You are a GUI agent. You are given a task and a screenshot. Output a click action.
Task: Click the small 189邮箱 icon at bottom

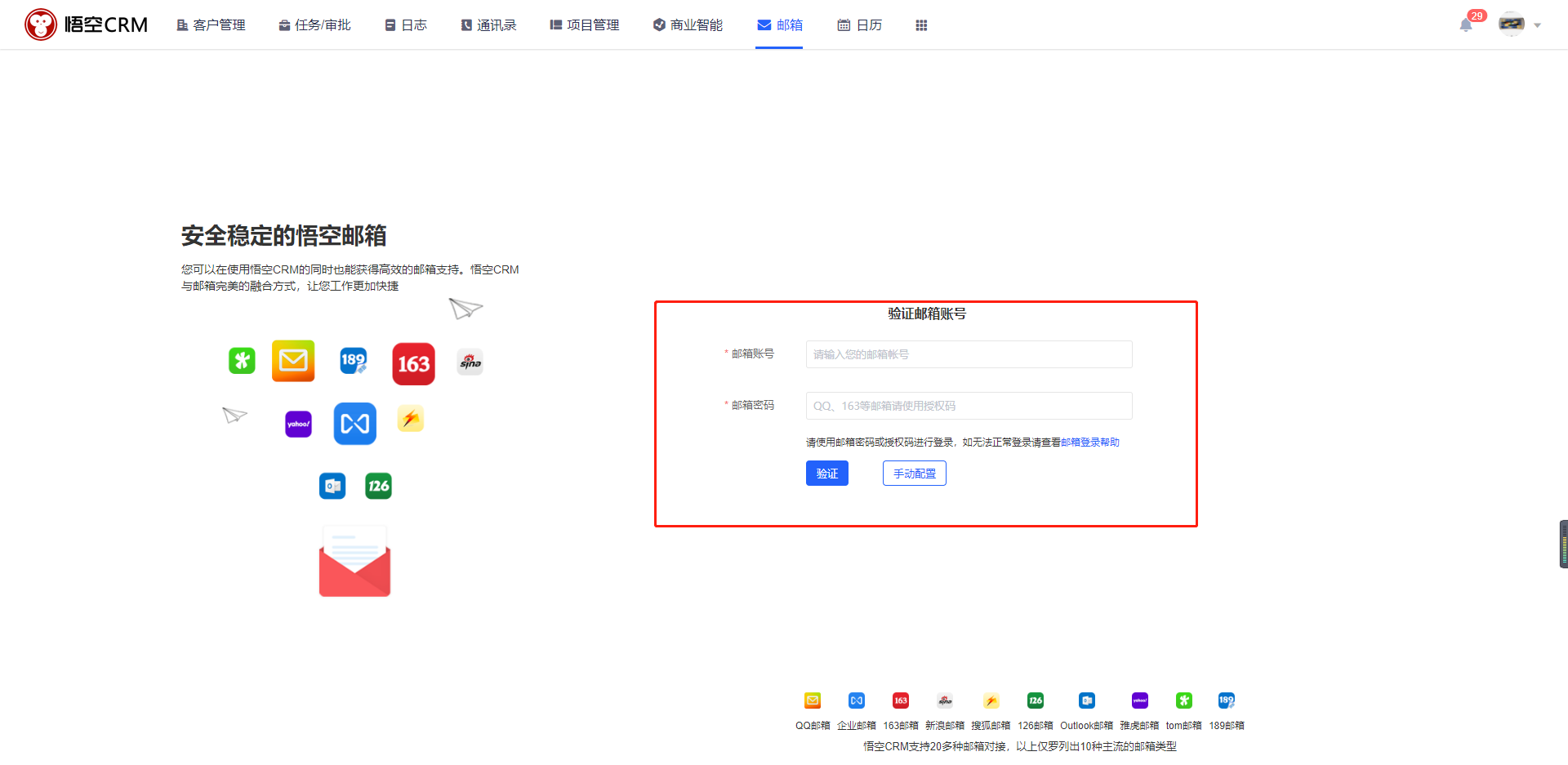(x=1227, y=701)
